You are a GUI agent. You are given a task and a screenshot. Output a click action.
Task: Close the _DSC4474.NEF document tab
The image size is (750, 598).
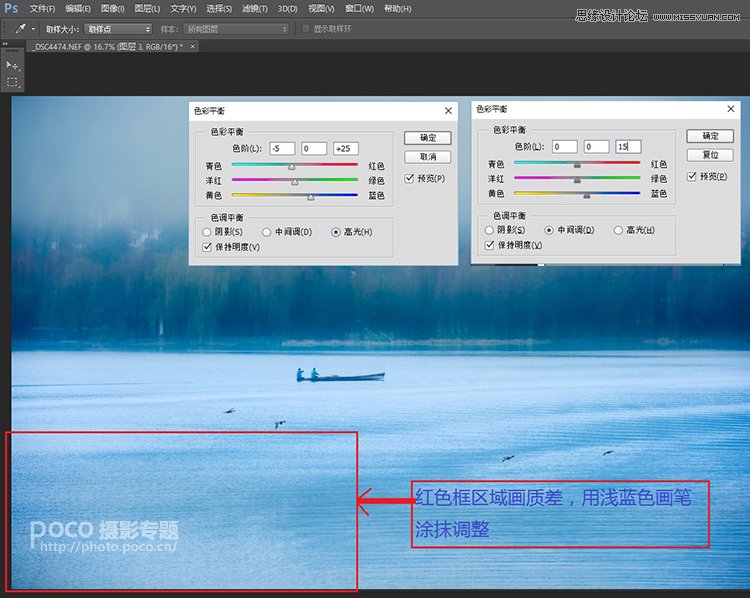click(x=193, y=46)
